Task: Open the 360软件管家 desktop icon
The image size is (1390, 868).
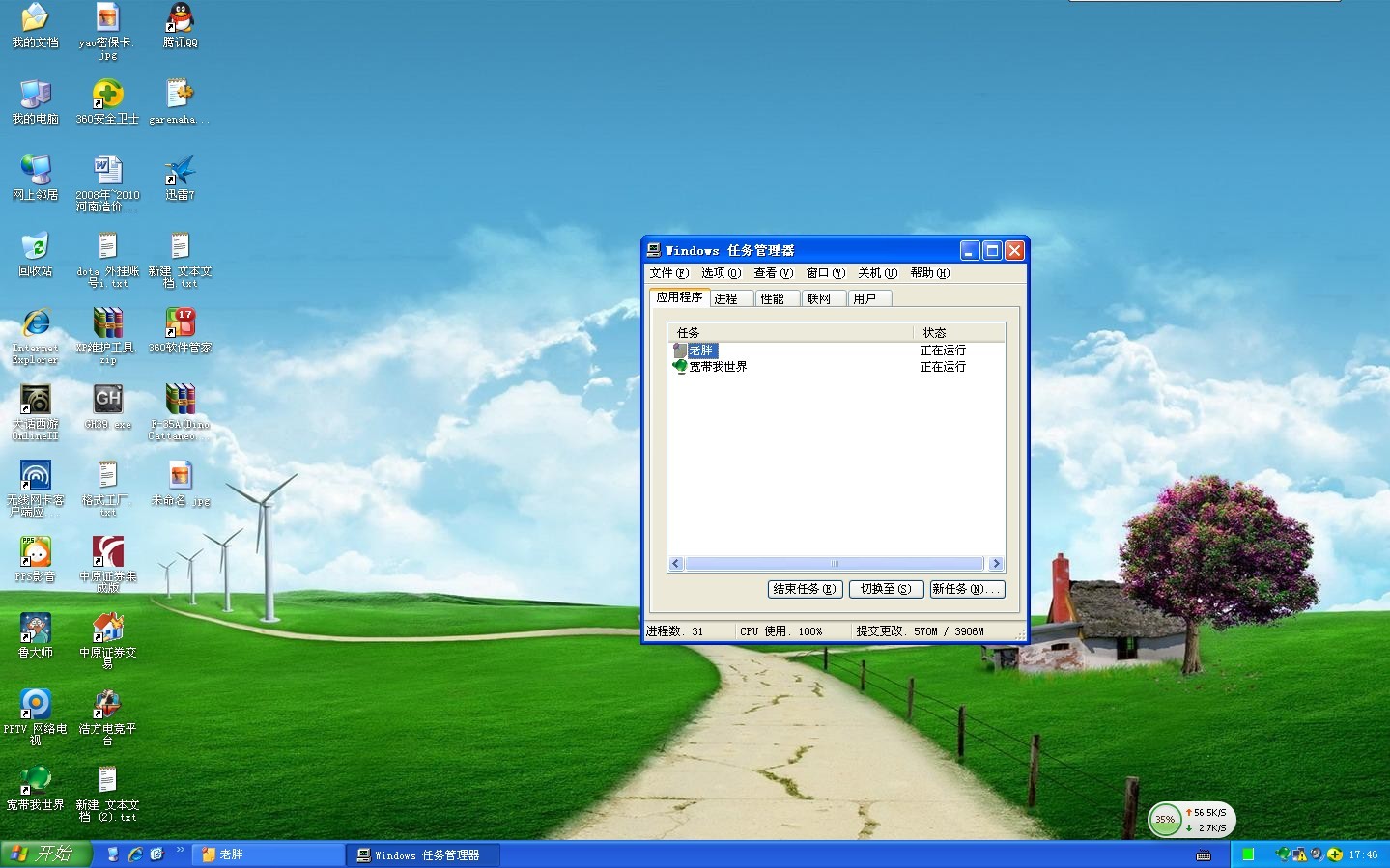Action: (x=180, y=331)
